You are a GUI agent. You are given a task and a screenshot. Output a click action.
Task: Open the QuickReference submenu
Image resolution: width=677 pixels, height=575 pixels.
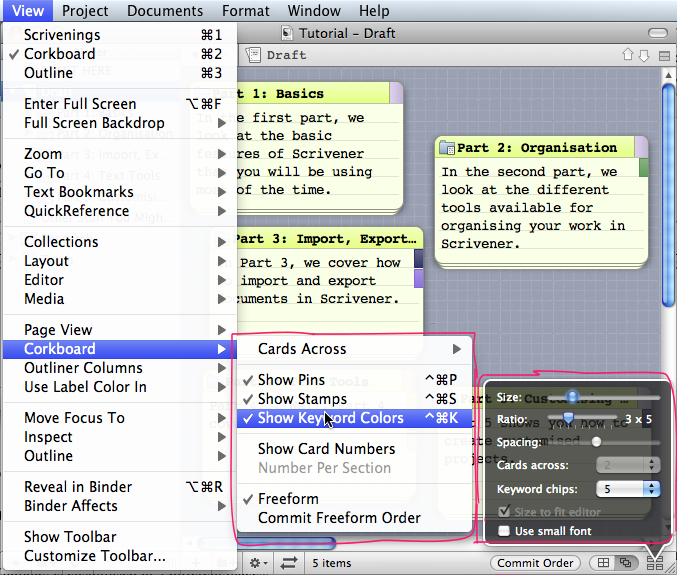tap(120, 211)
